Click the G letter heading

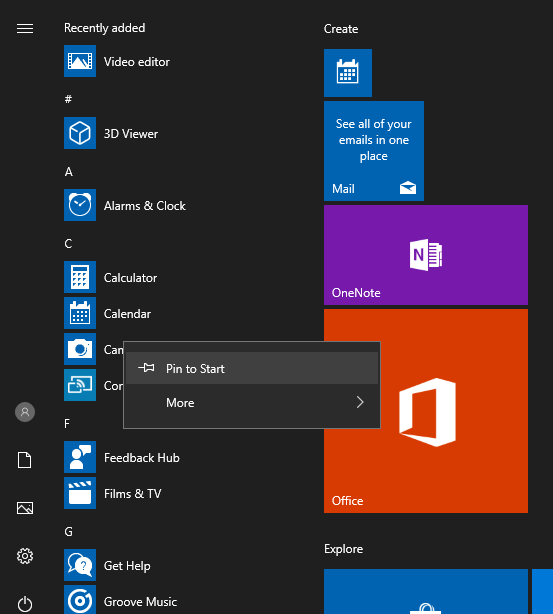[x=69, y=532]
